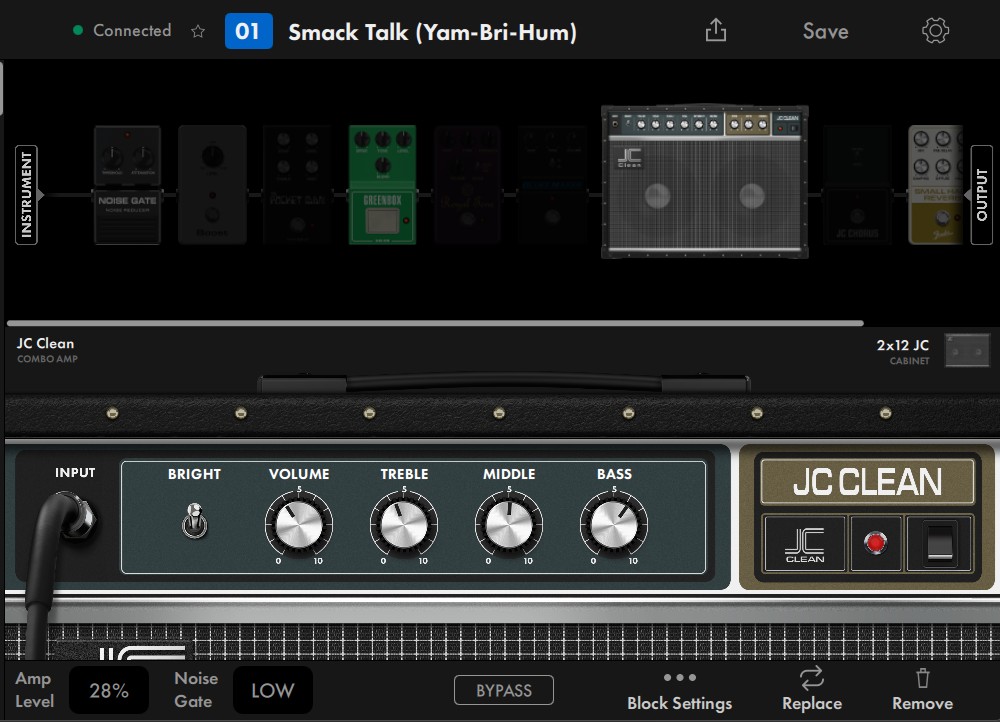
Task: Click the JC Clean COMBO AMP title
Action: 47,350
